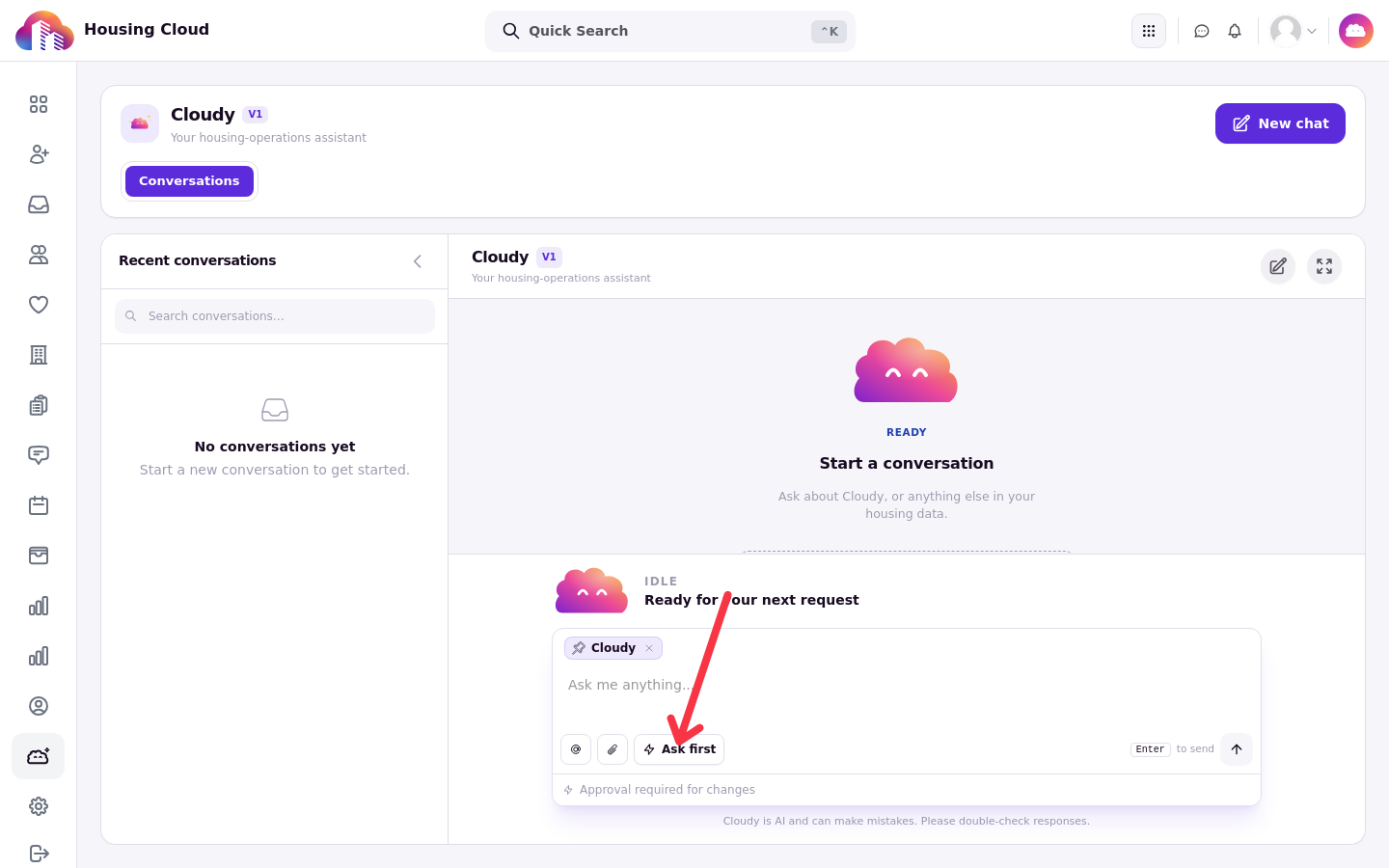Open the calendar icon in sidebar
The height and width of the screenshot is (868, 1389).
click(39, 505)
